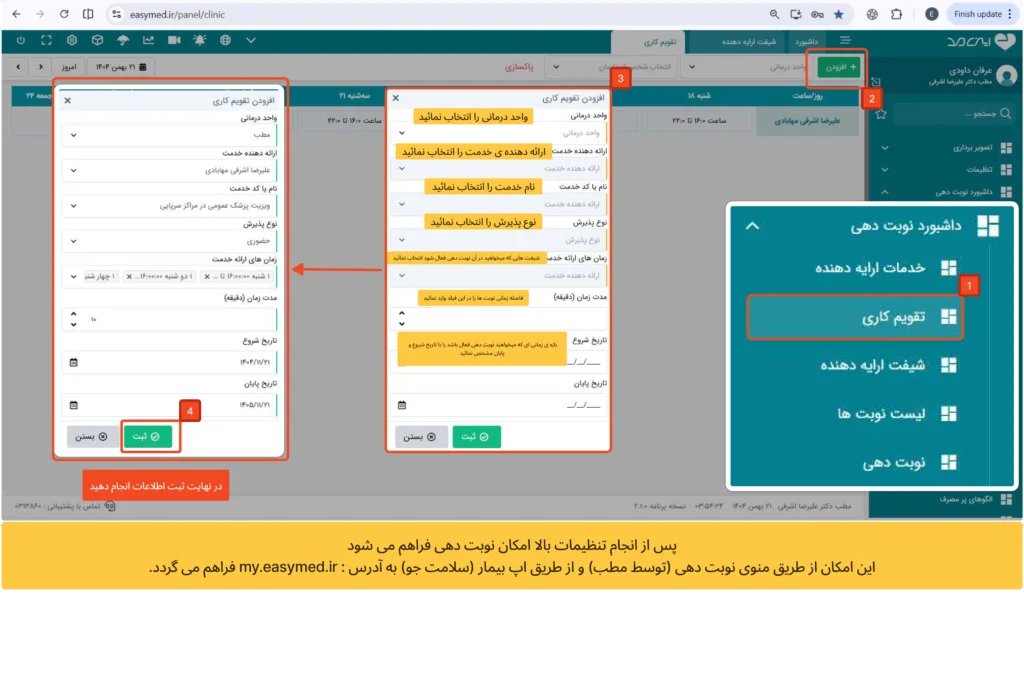Image resolution: width=1024 pixels, height=692 pixels.
Task: Click the browser bookmark star icon
Action: coord(839,14)
